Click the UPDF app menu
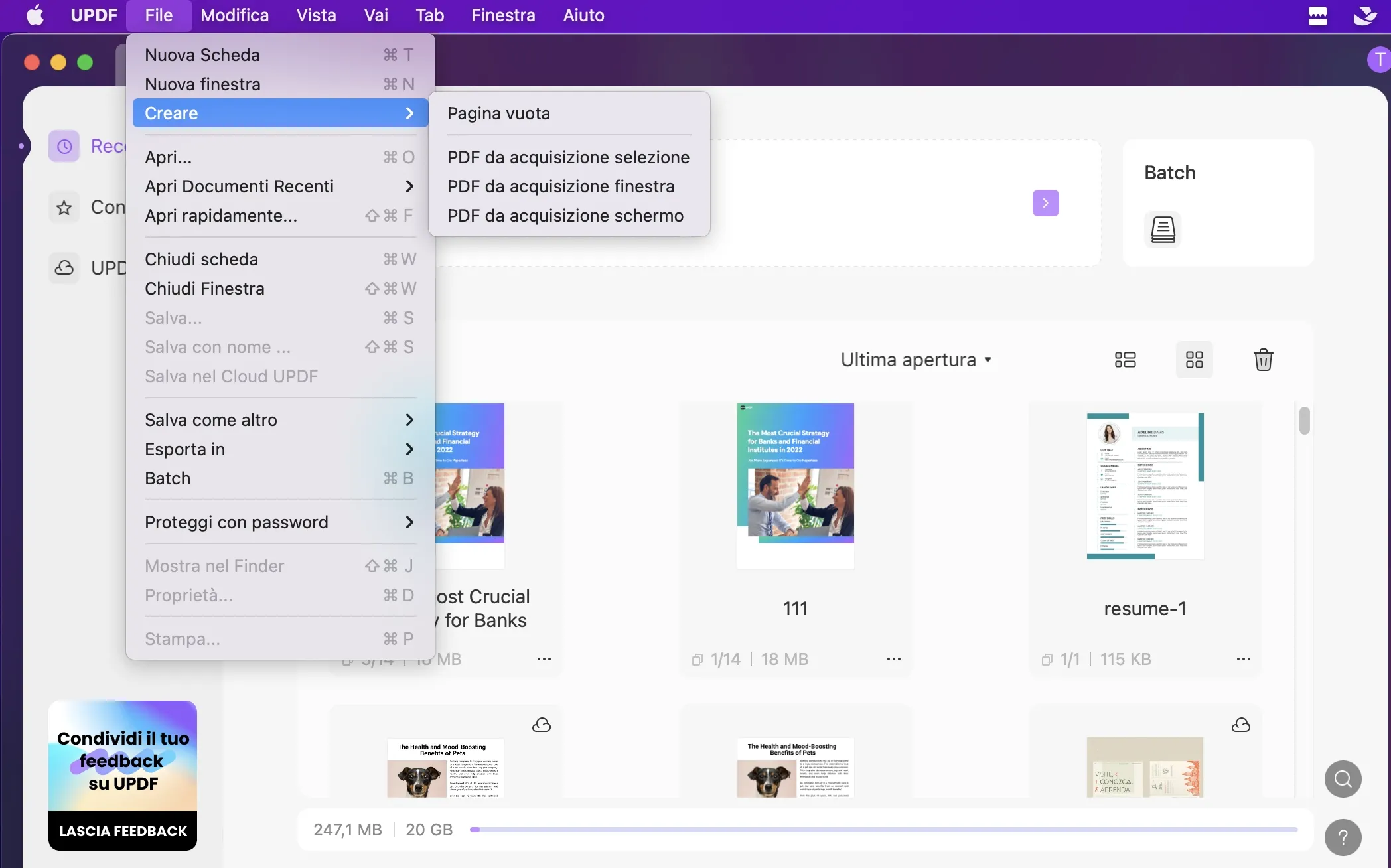Viewport: 1391px width, 868px height. (x=94, y=15)
